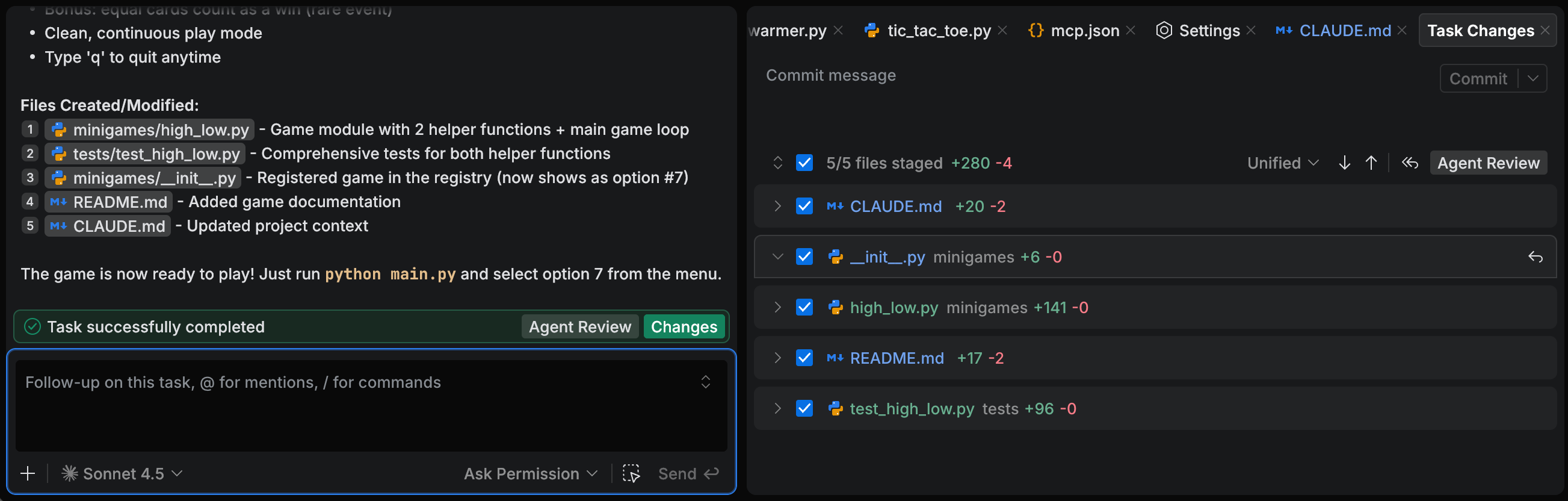Open the Ask Permission mode dropdown
Viewport: 1568px width, 501px height.
530,473
